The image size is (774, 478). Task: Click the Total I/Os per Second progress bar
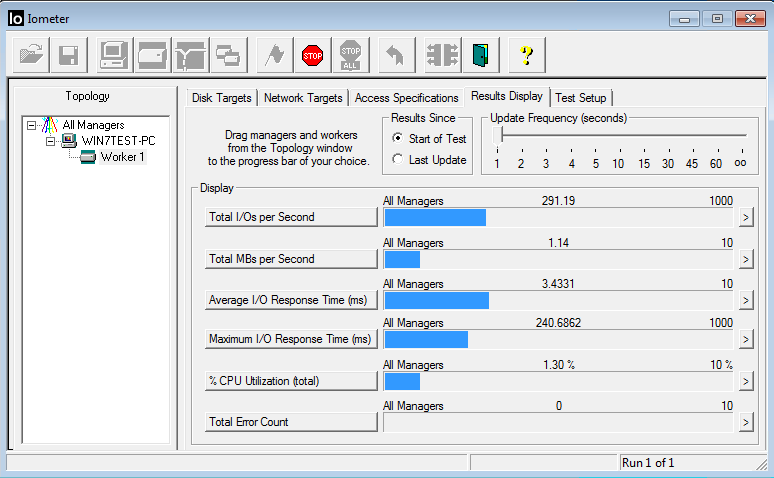click(558, 217)
